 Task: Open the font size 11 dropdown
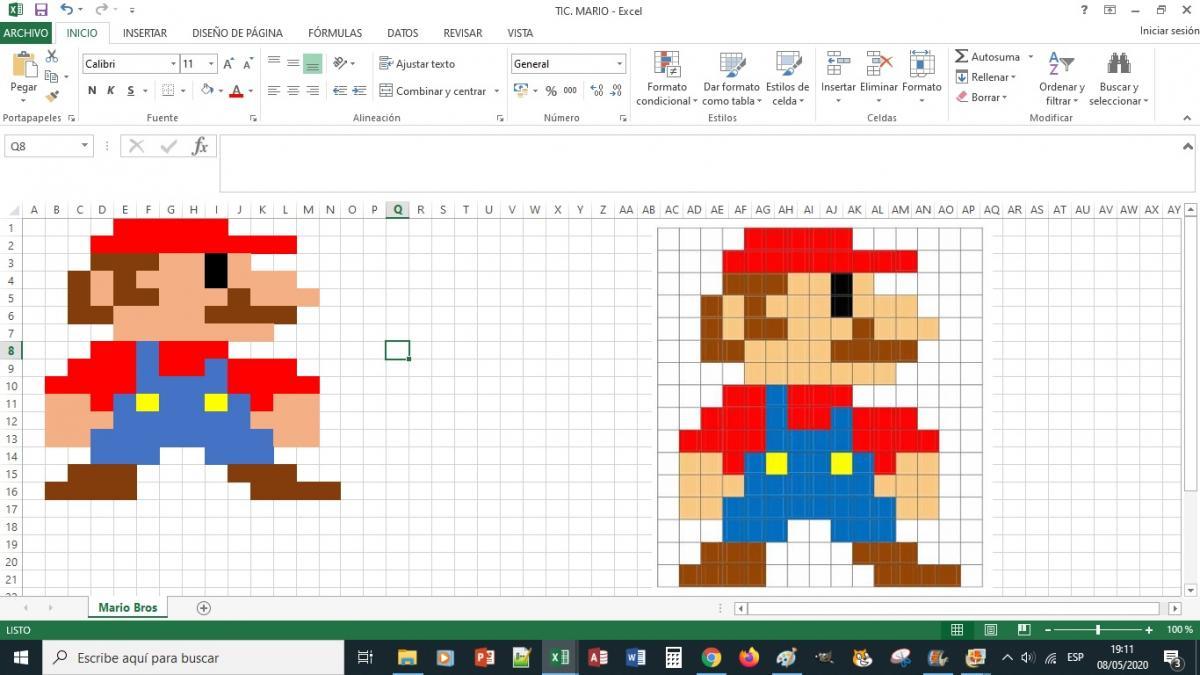coord(211,64)
